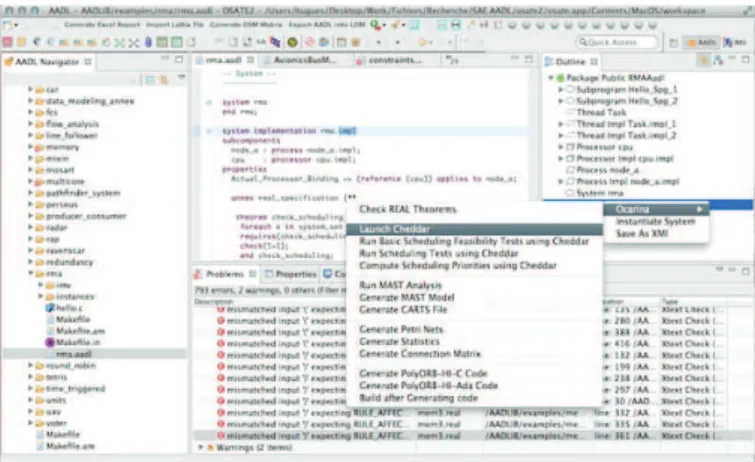Choose Save As XMI
Image resolution: width=755 pixels, height=462 pixels.
[641, 234]
